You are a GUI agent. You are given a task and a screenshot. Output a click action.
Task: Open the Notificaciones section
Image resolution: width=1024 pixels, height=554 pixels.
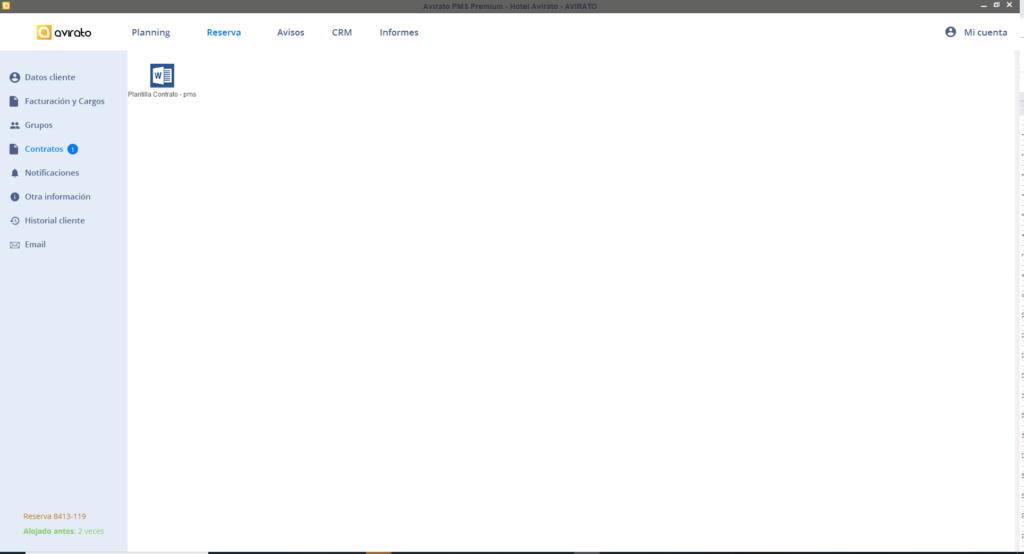pos(52,172)
